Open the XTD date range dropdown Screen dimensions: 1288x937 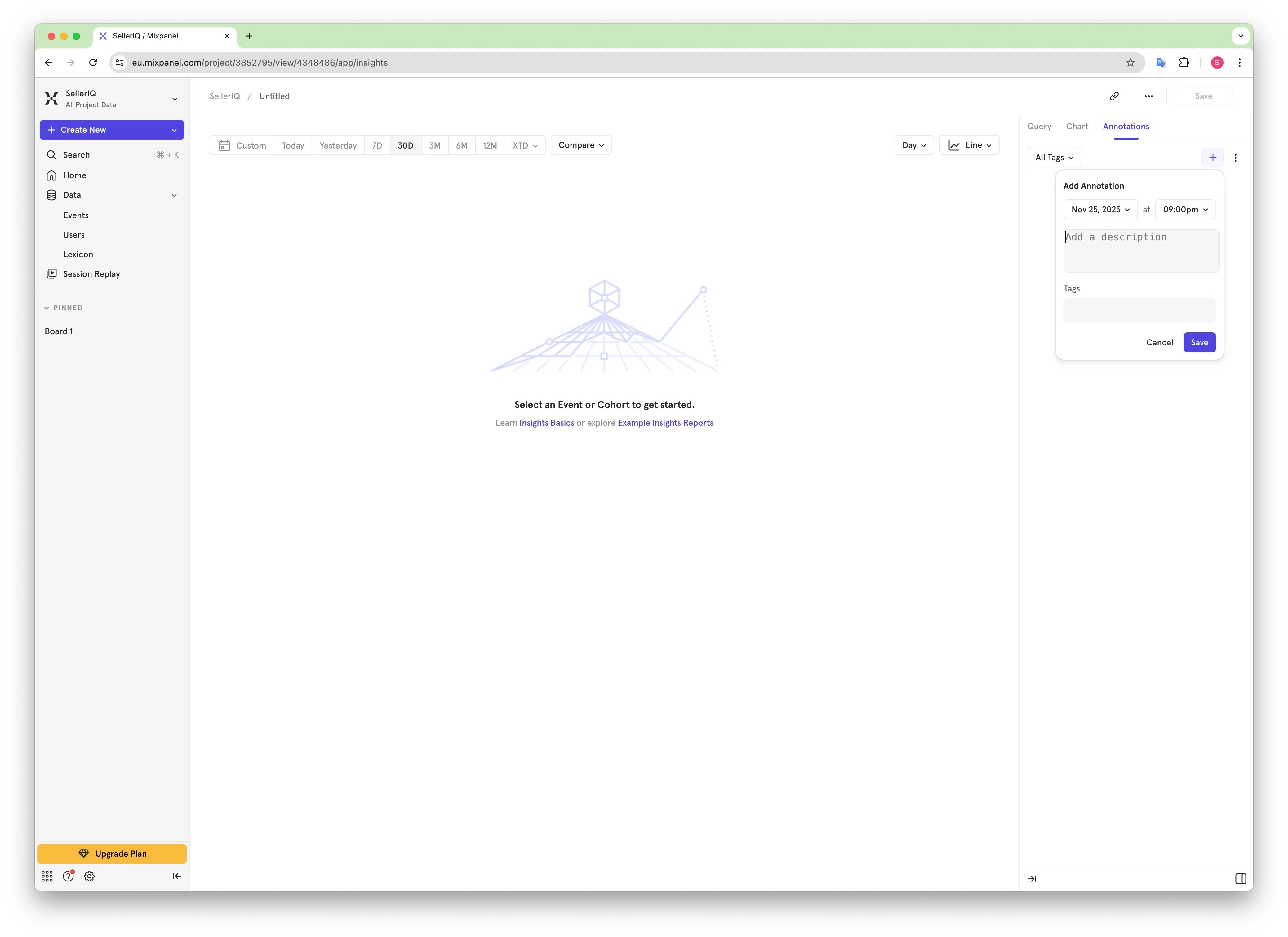[525, 145]
